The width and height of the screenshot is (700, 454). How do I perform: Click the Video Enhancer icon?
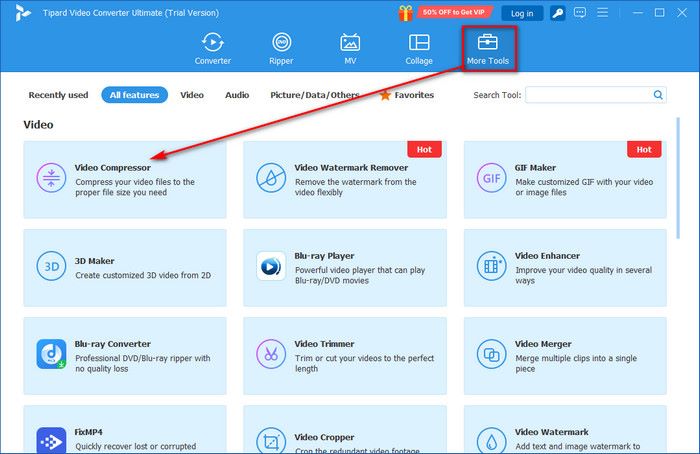pos(492,266)
